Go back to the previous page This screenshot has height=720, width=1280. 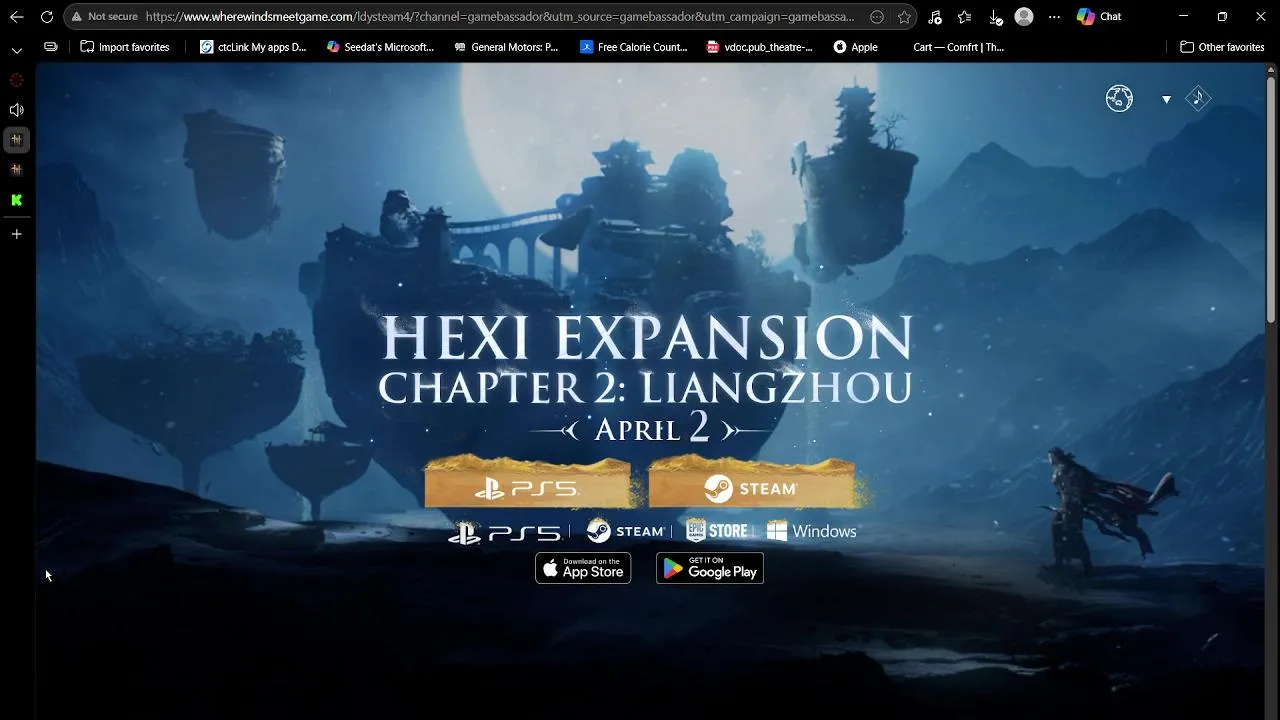(16, 17)
